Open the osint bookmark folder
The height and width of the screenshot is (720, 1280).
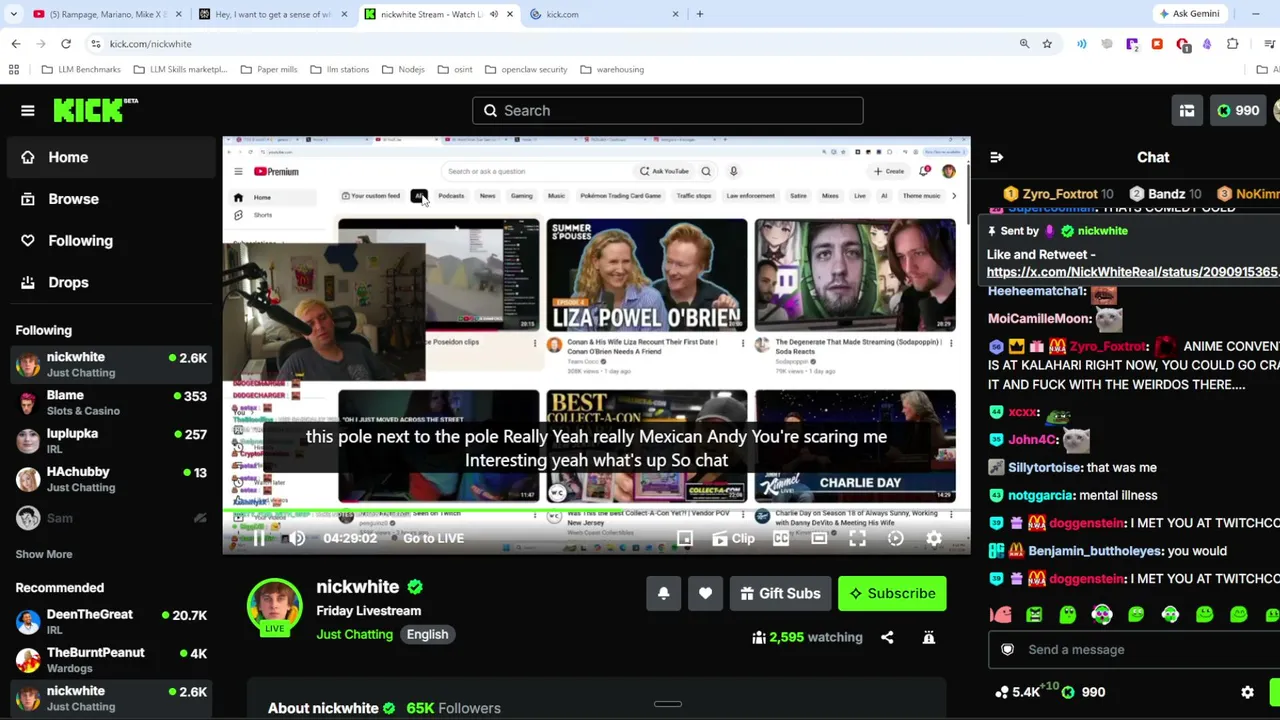point(454,70)
